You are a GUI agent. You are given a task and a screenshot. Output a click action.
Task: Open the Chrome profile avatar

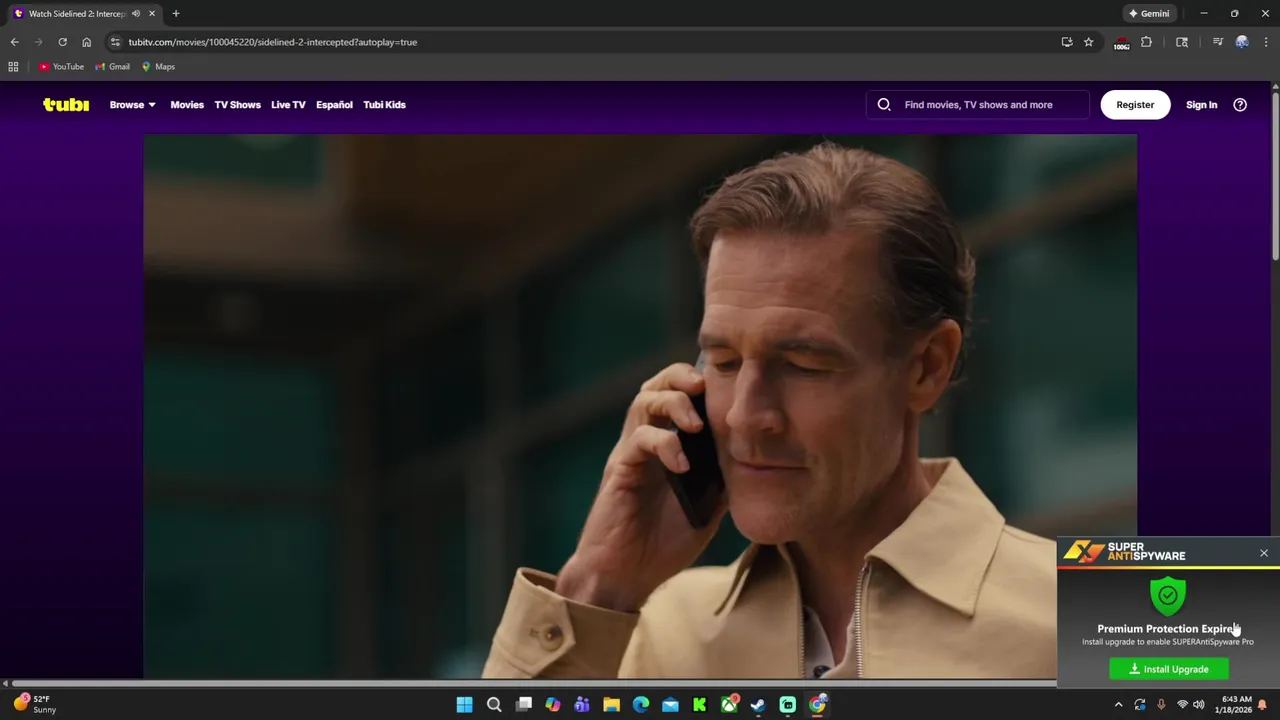pyautogui.click(x=1242, y=42)
